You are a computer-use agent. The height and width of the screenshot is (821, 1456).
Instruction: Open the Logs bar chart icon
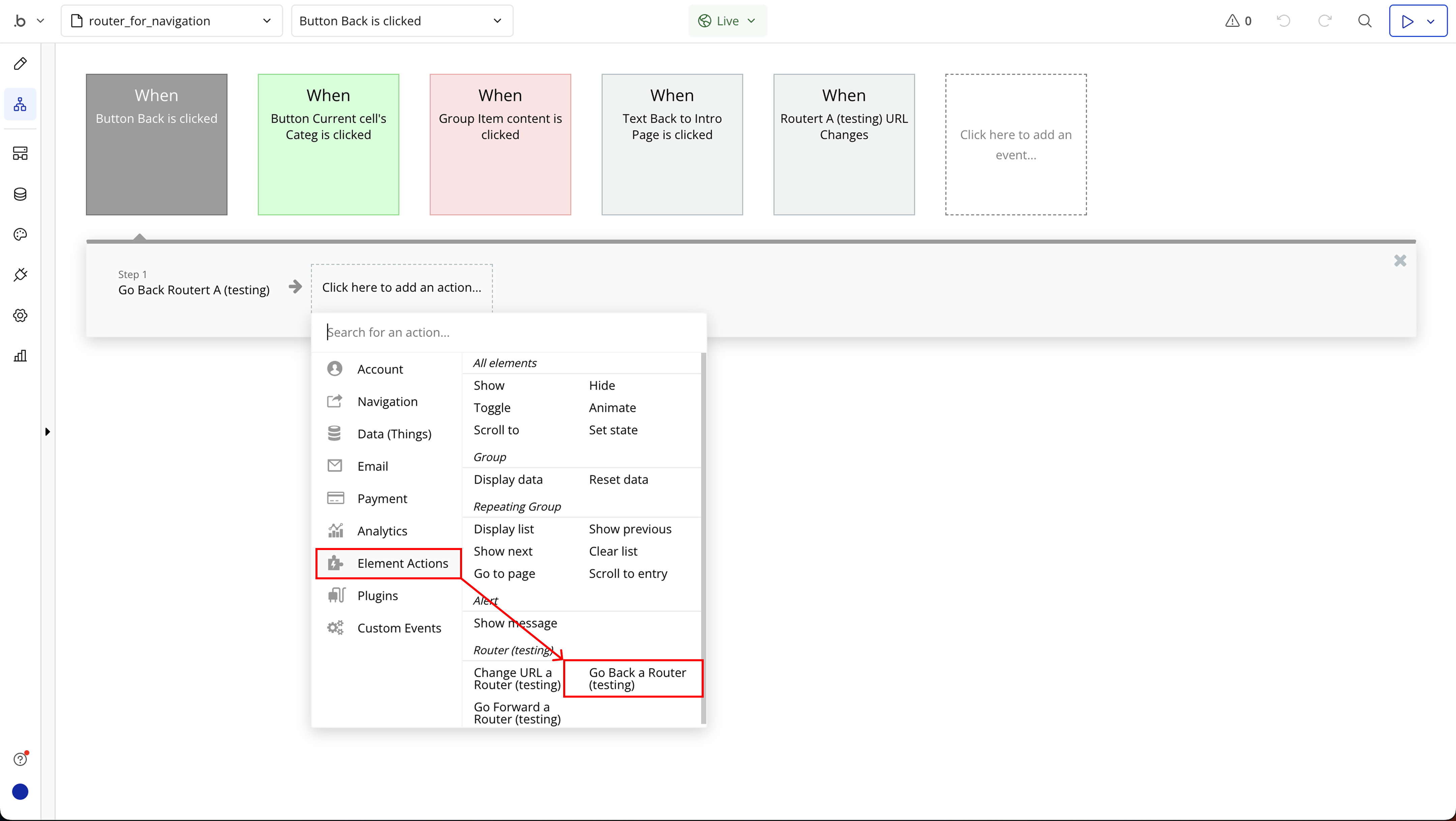click(20, 356)
